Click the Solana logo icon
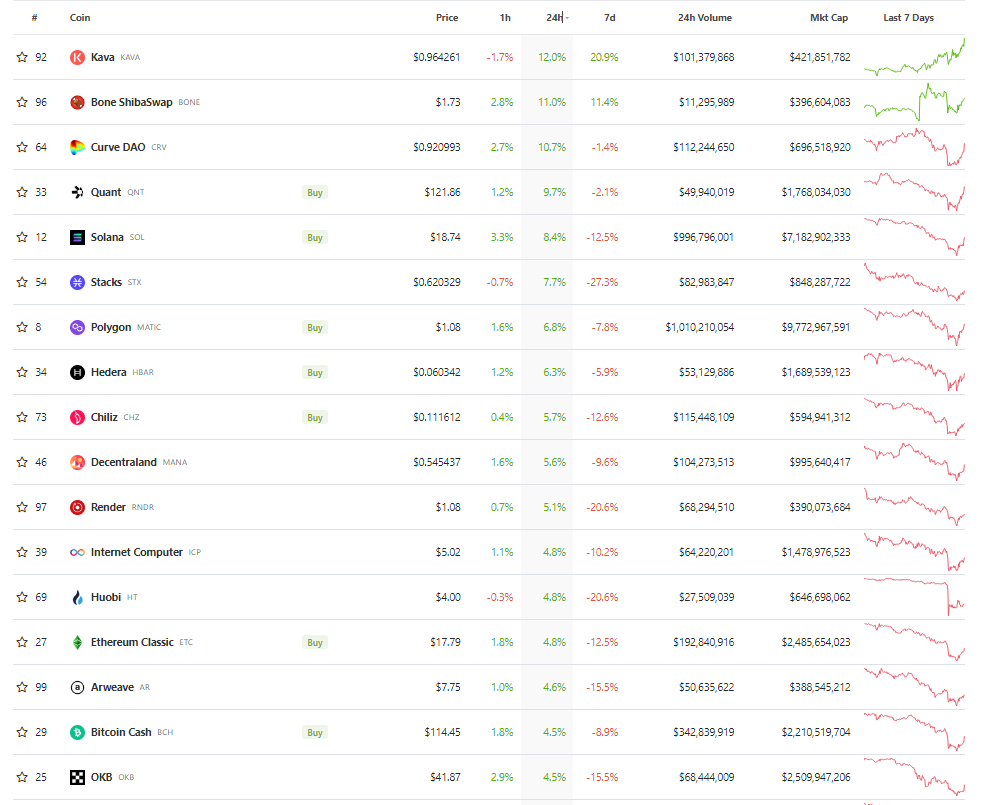 pos(77,237)
